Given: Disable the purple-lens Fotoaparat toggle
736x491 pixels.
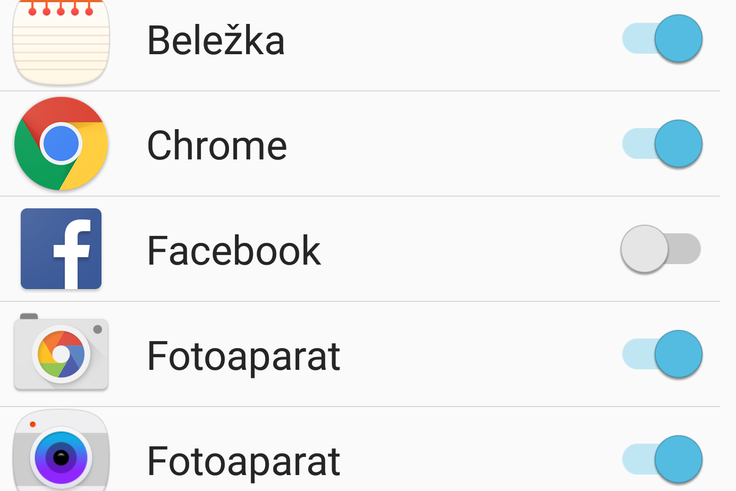Looking at the screenshot, I should pos(662,459).
